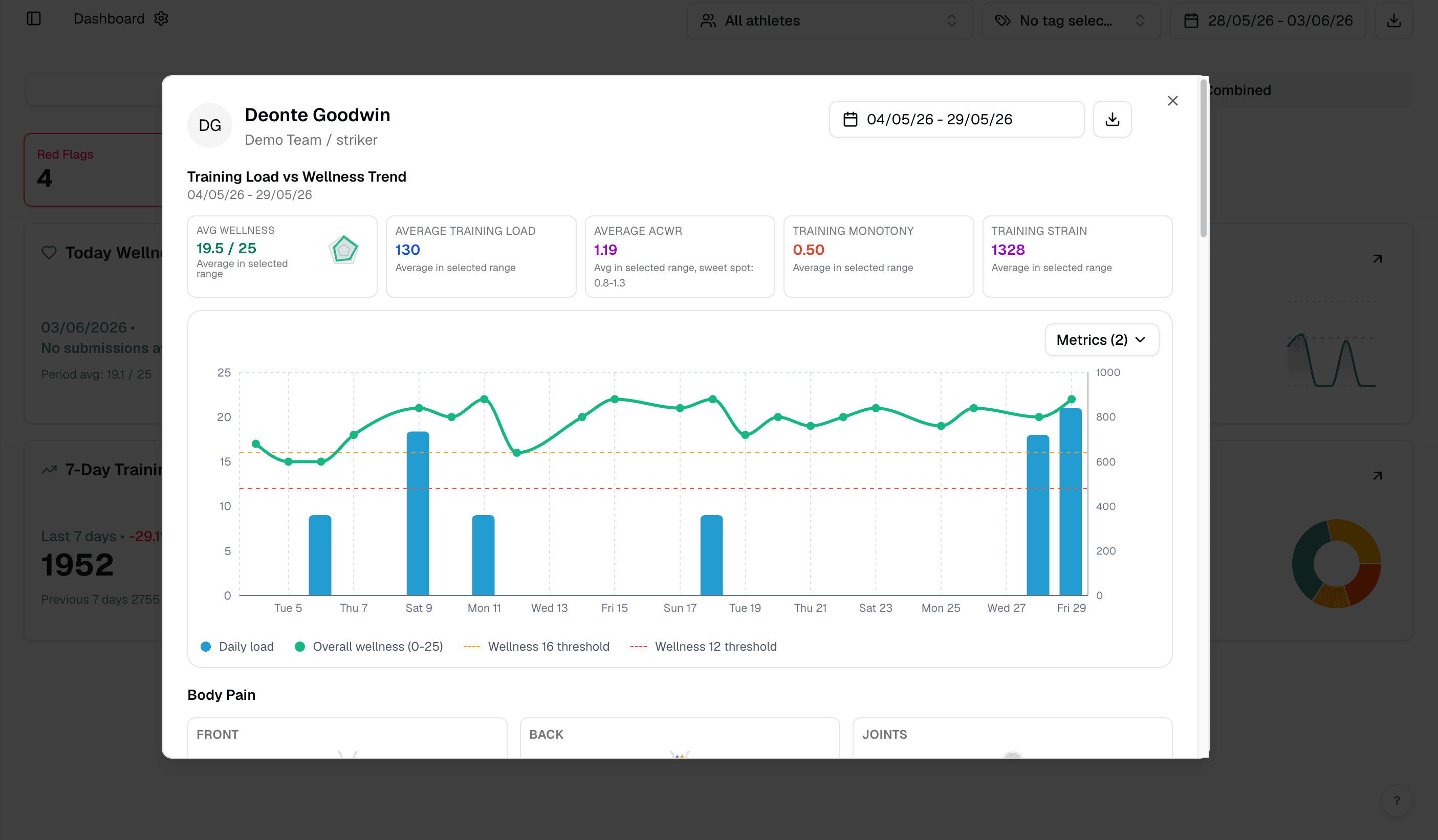This screenshot has width=1438, height=840.
Task: Toggle the Daily load legend item
Action: (x=237, y=647)
